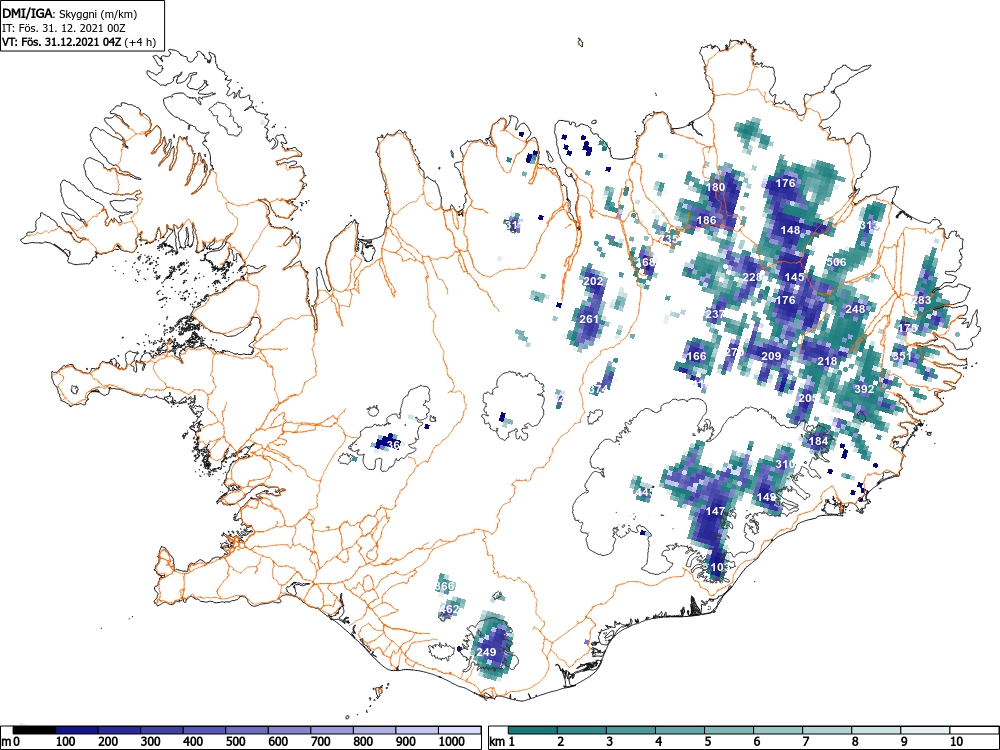Click the 'm 0' legend label
This screenshot has height=750, width=1000.
(x=11, y=741)
